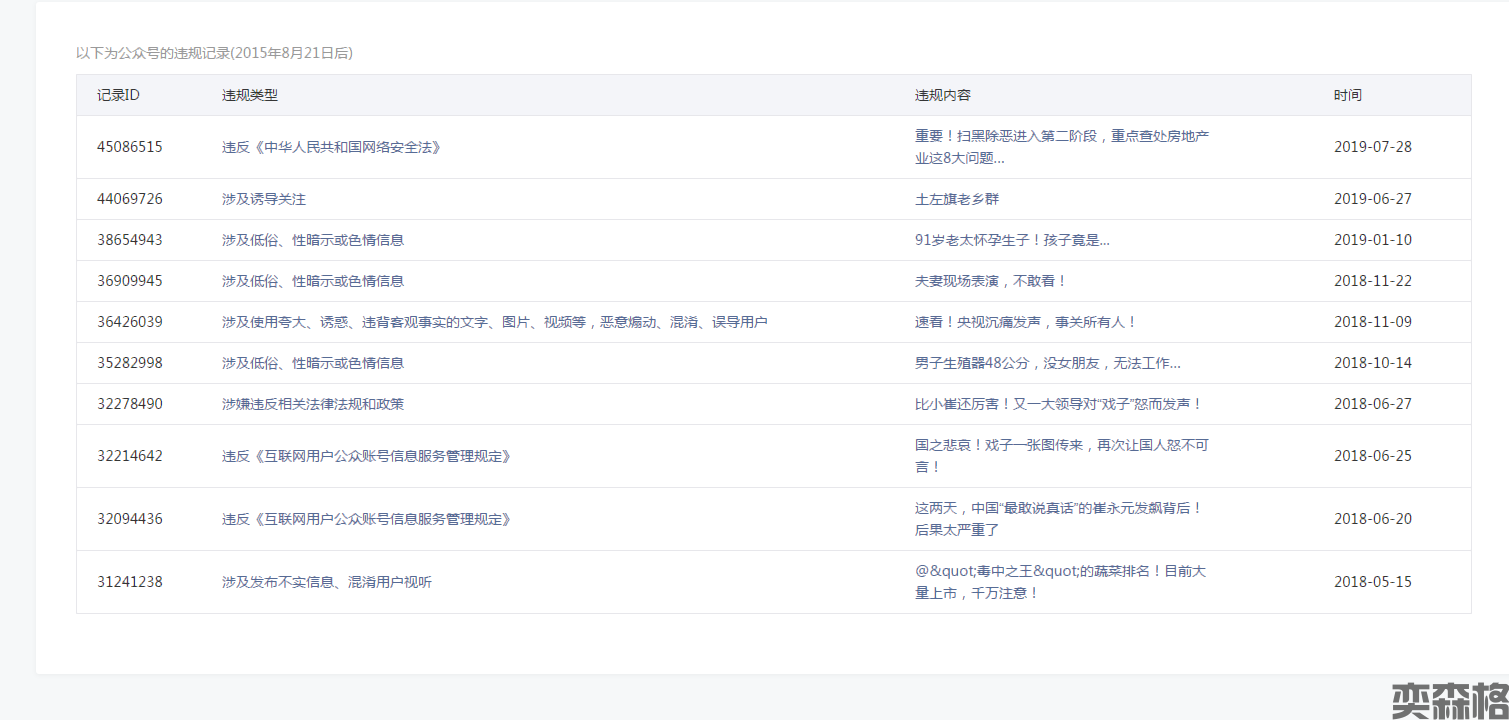Click violation content '土左旗老乡群'

(x=956, y=199)
